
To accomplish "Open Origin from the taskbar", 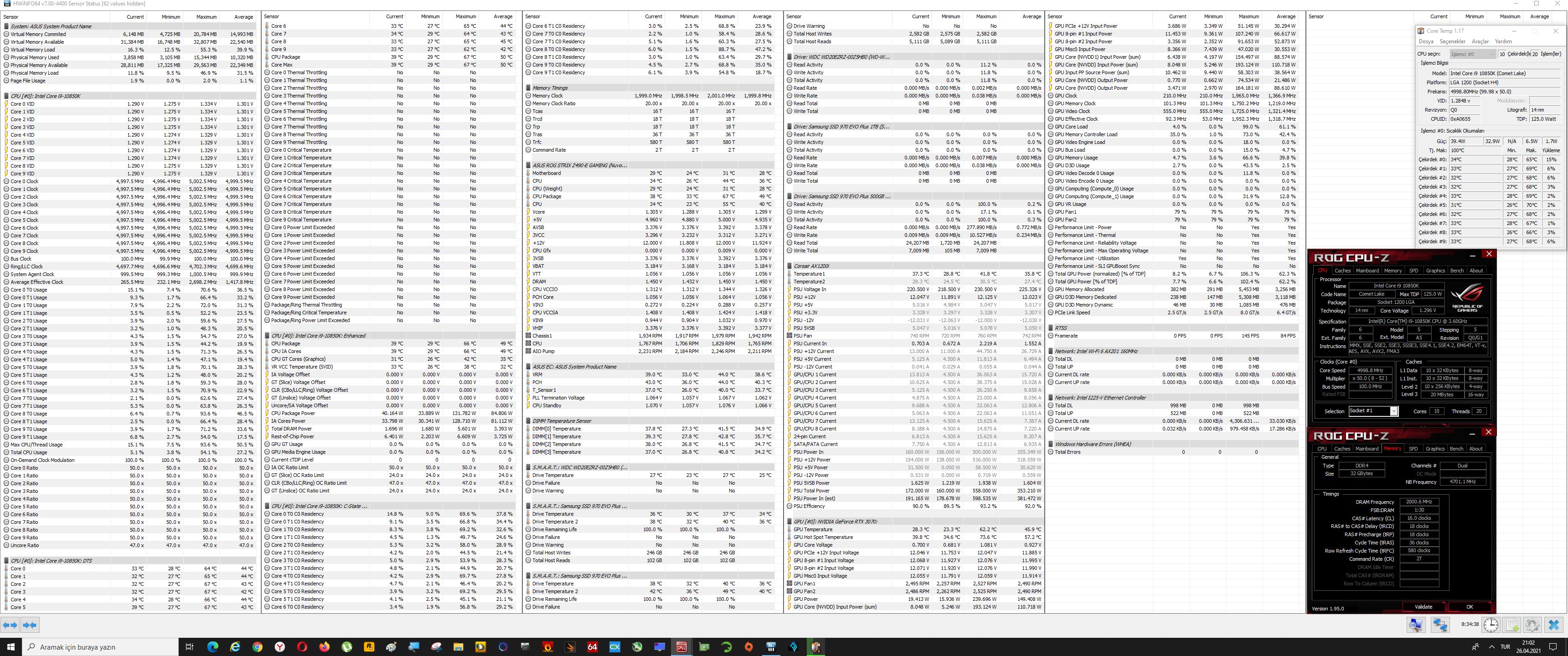I will [749, 647].
